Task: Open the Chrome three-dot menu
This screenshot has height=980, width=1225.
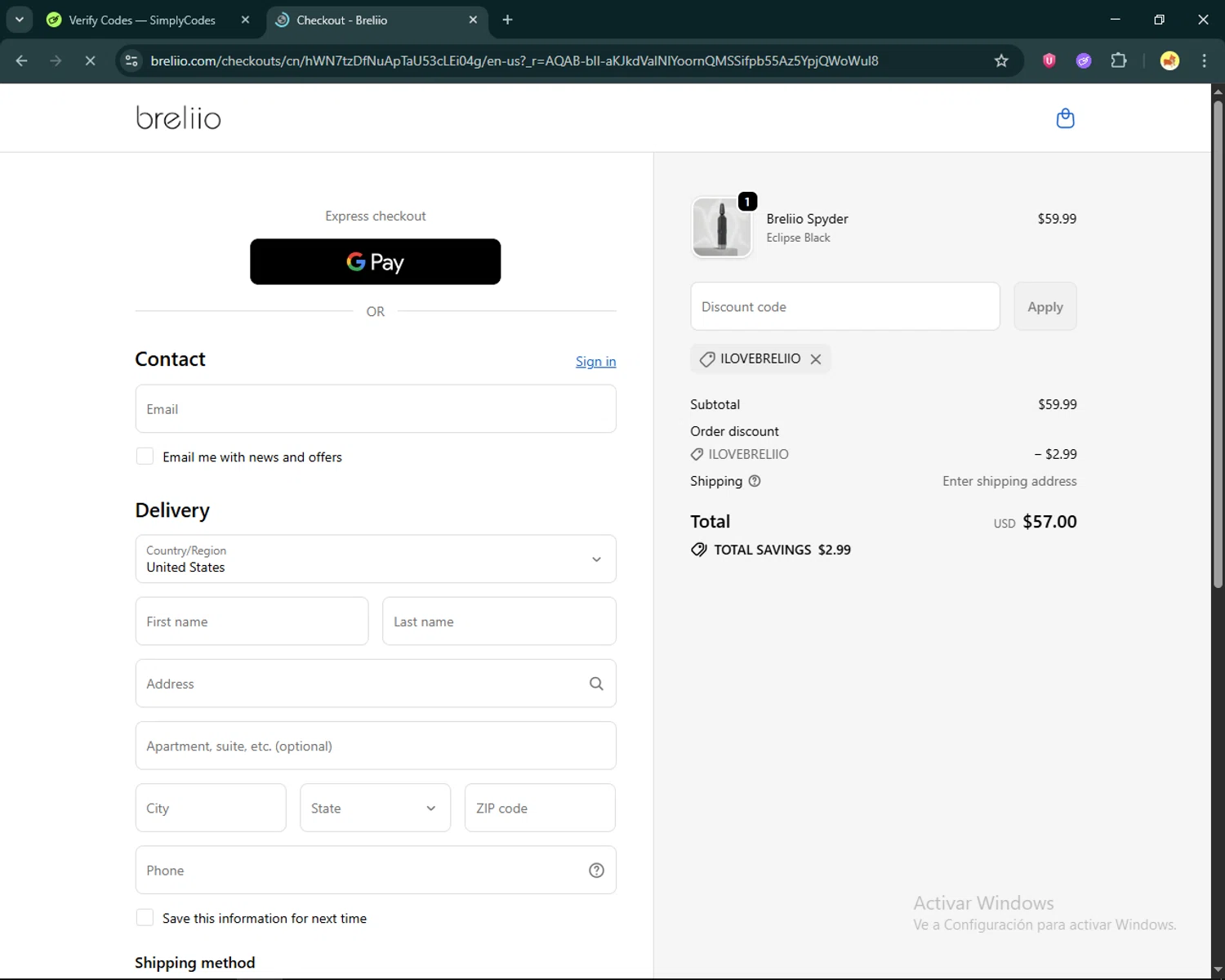Action: [1204, 60]
